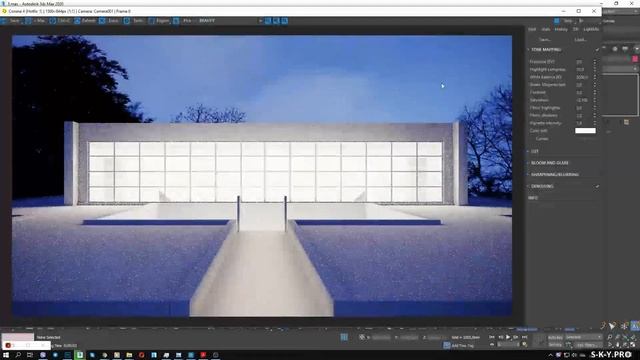Screen dimensions: 640x360
Task: Open the DR tab
Action: pos(576,29)
